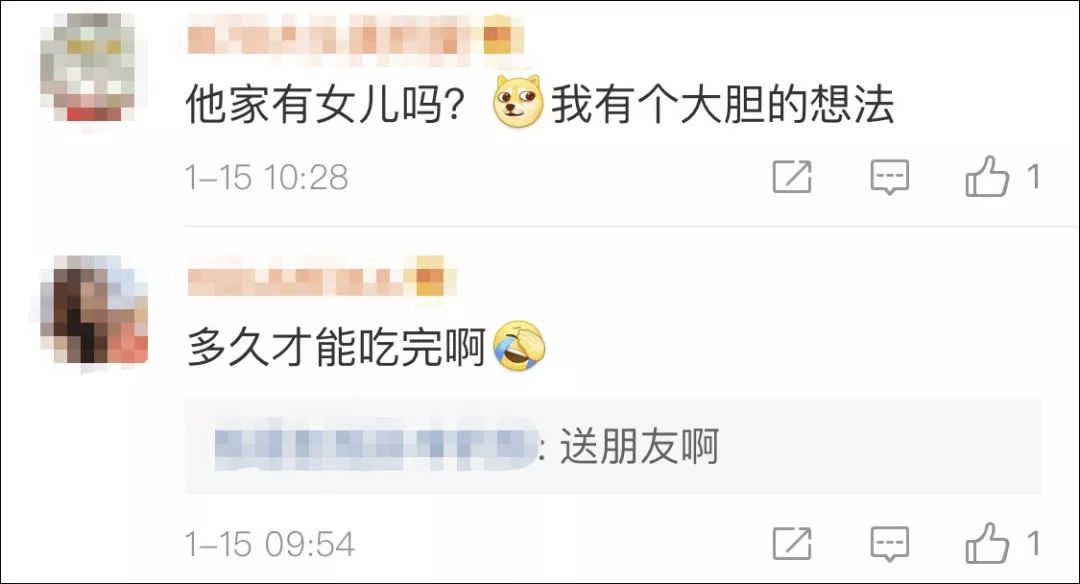Click the laughing-crying facepalm emoji
Image resolution: width=1080 pixels, height=584 pixels.
(520, 346)
